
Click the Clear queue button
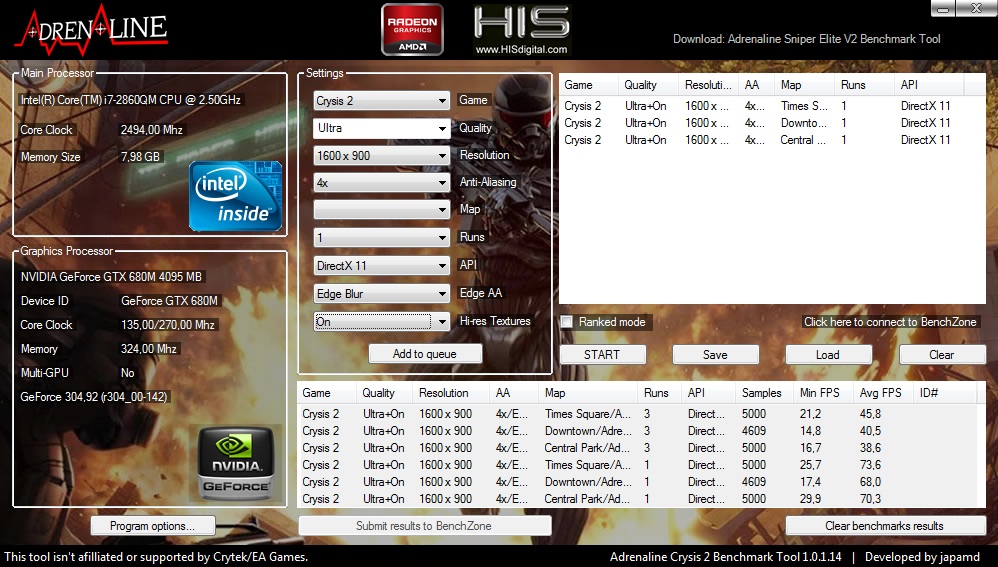(x=942, y=354)
